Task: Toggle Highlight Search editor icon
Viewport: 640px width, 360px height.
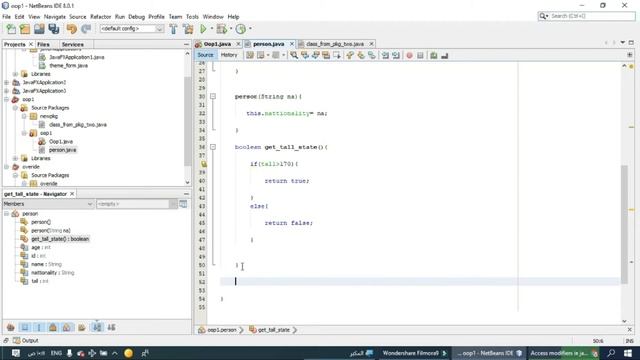Action: (326, 55)
